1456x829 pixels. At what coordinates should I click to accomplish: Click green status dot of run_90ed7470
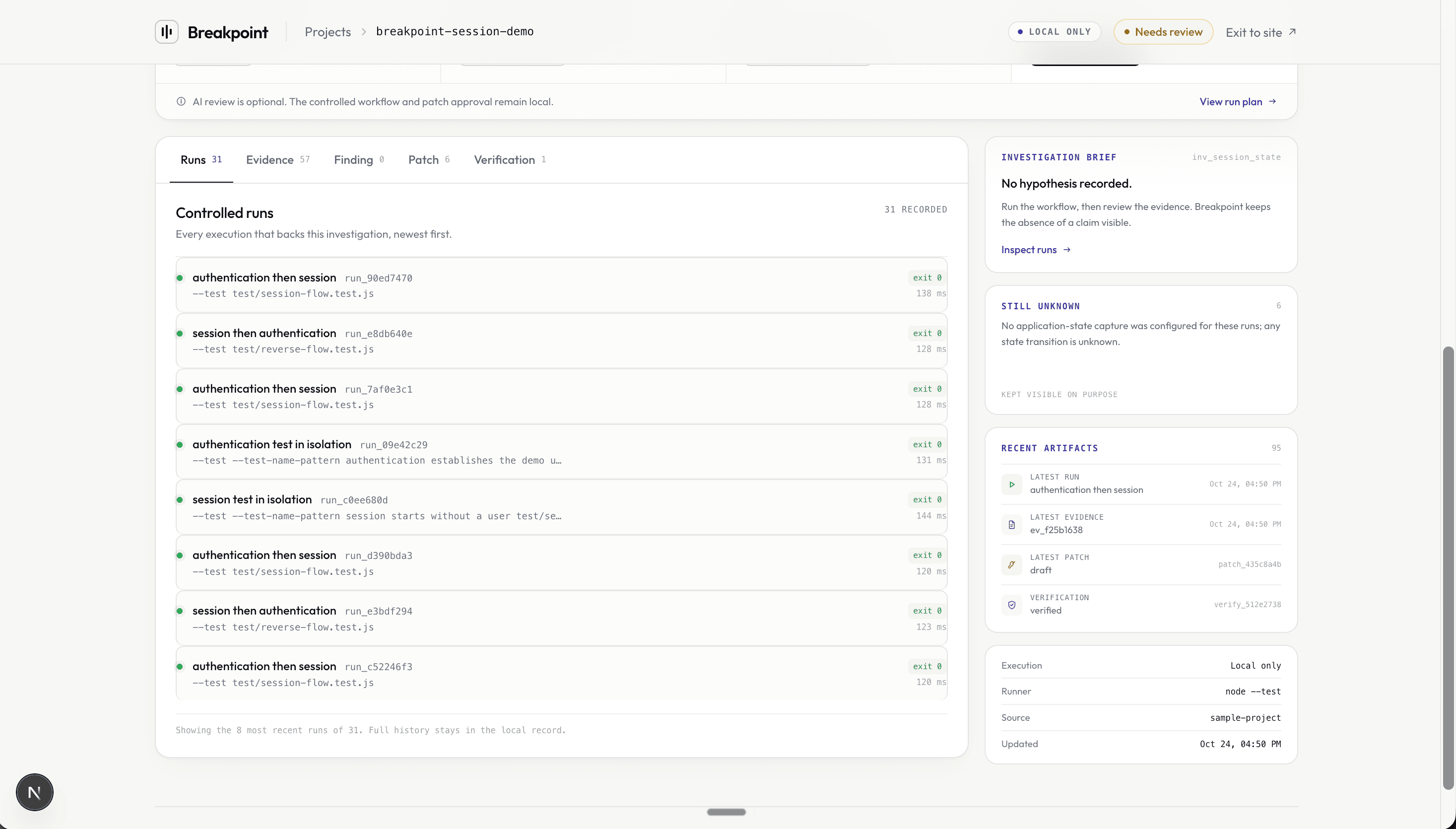[180, 278]
